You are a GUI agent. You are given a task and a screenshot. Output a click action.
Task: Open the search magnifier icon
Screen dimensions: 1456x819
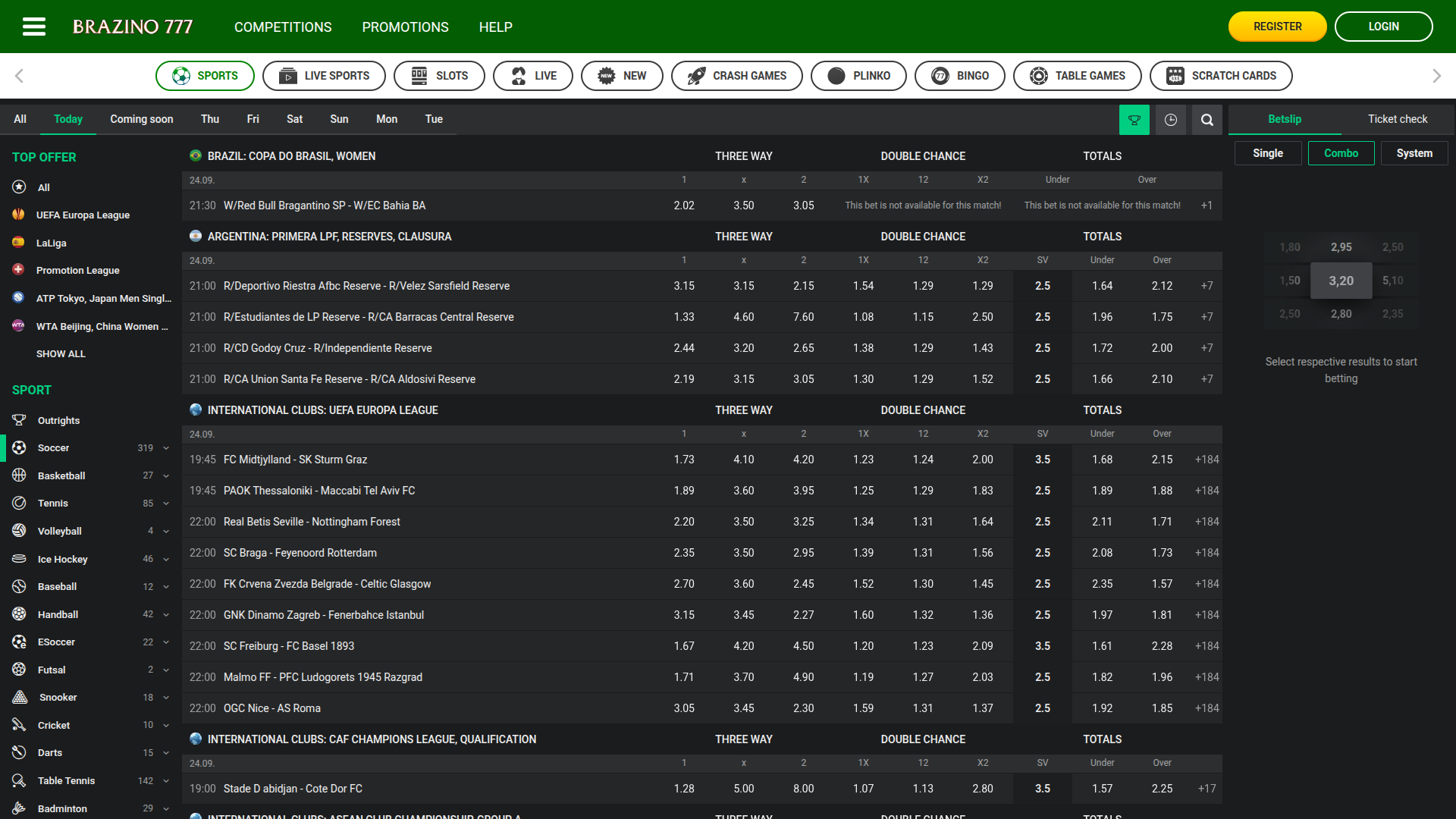pos(1207,120)
